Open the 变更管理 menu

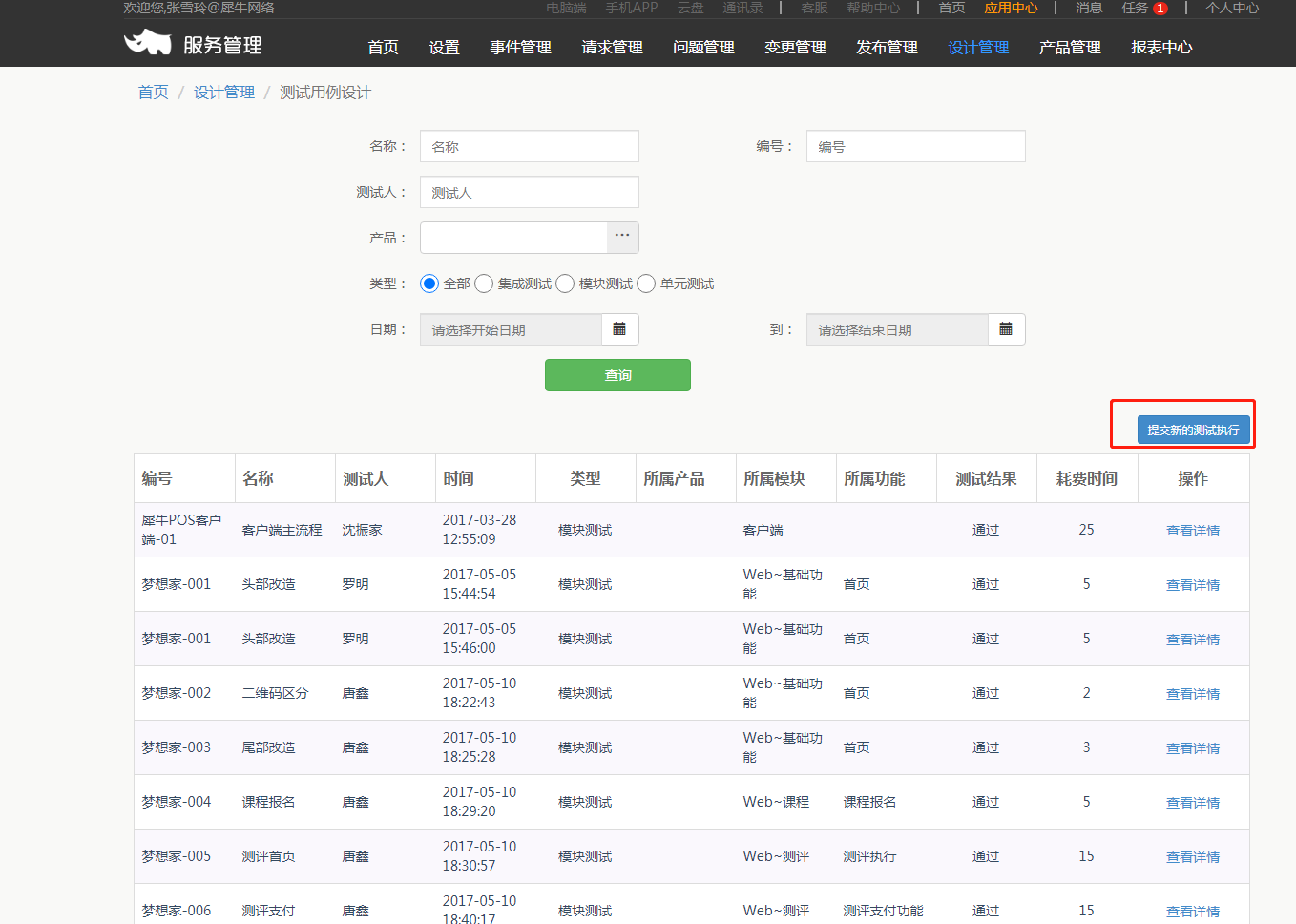tap(795, 47)
